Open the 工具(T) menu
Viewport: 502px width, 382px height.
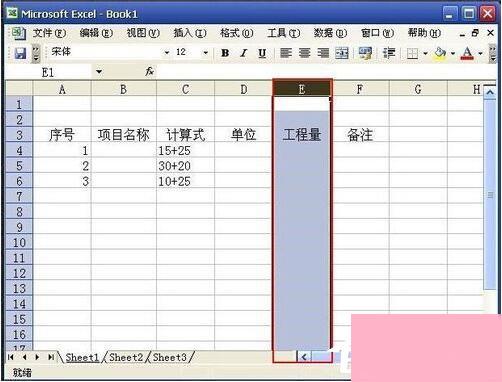point(284,33)
